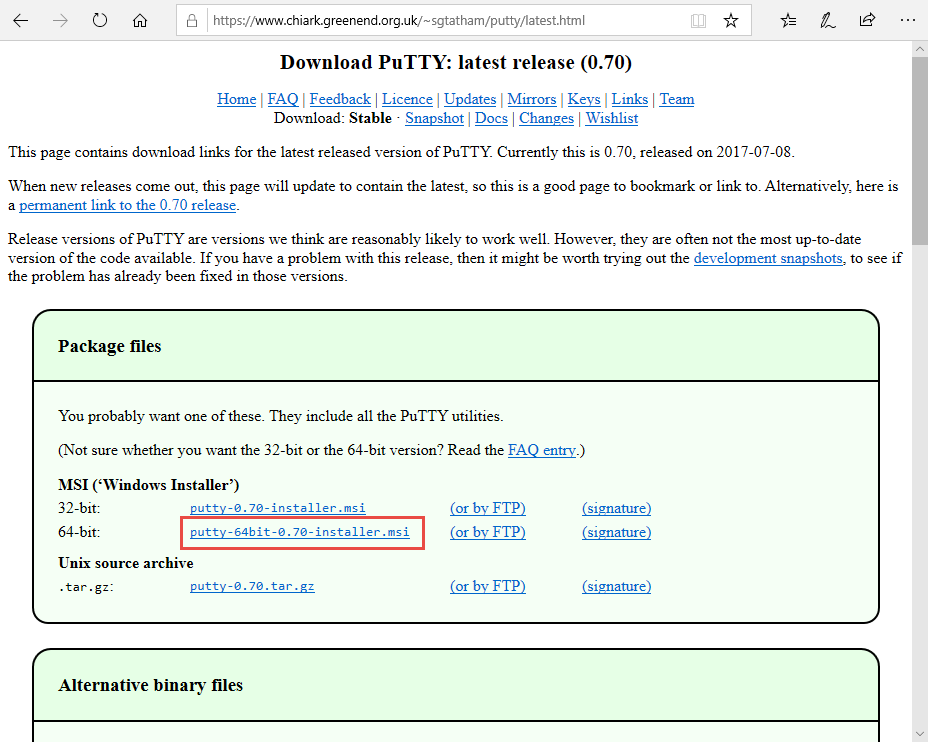Open the browser Settings and more menu
The width and height of the screenshot is (928, 742).
coord(907,21)
